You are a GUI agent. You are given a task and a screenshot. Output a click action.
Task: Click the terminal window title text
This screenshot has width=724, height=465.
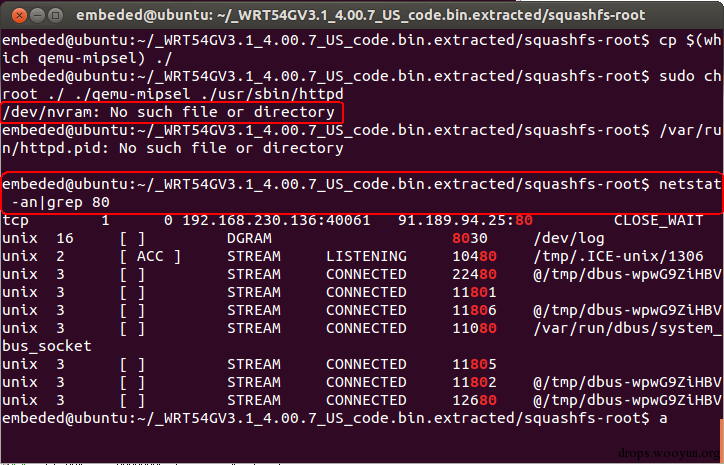[x=361, y=15]
